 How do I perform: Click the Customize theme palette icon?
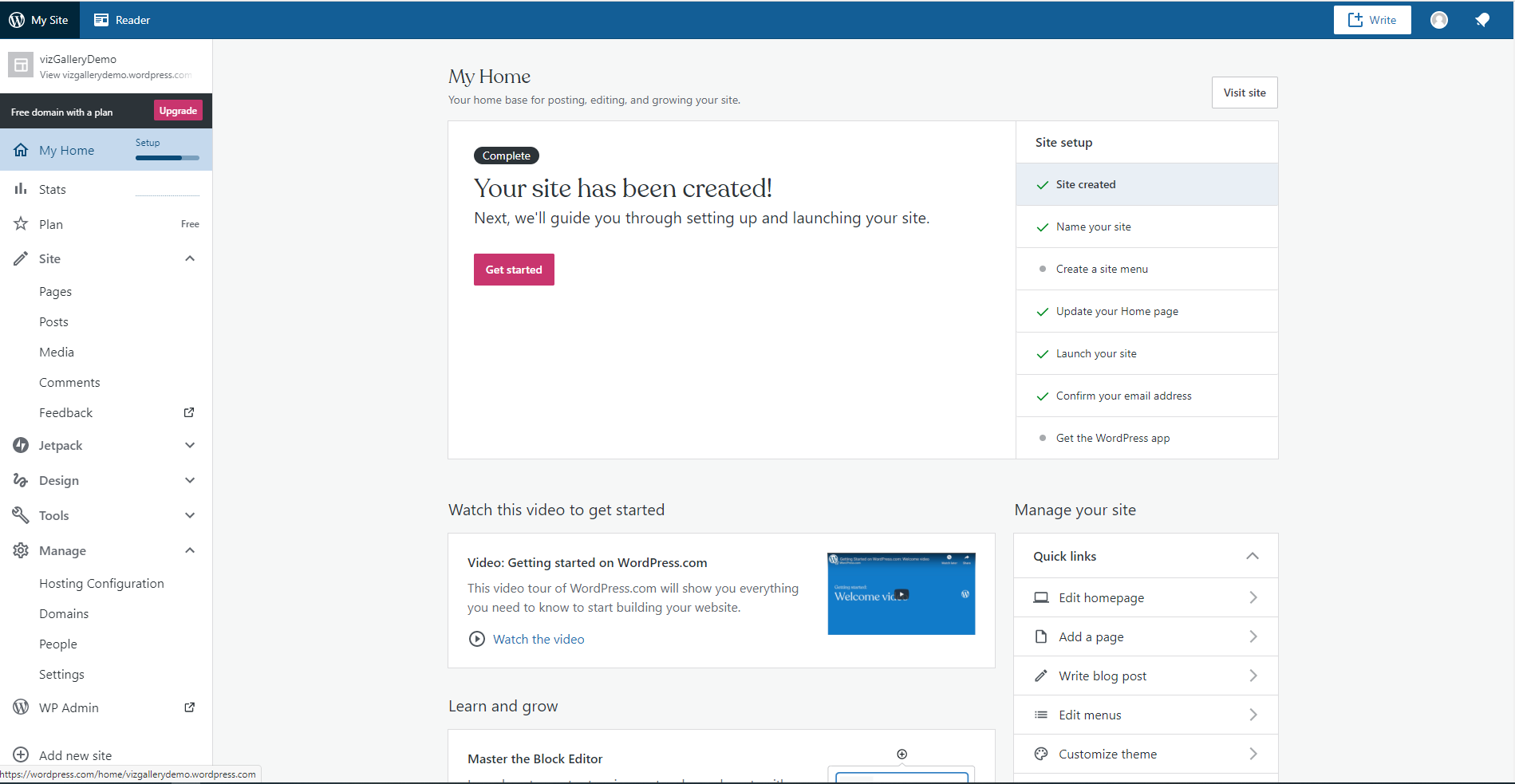pyautogui.click(x=1041, y=754)
